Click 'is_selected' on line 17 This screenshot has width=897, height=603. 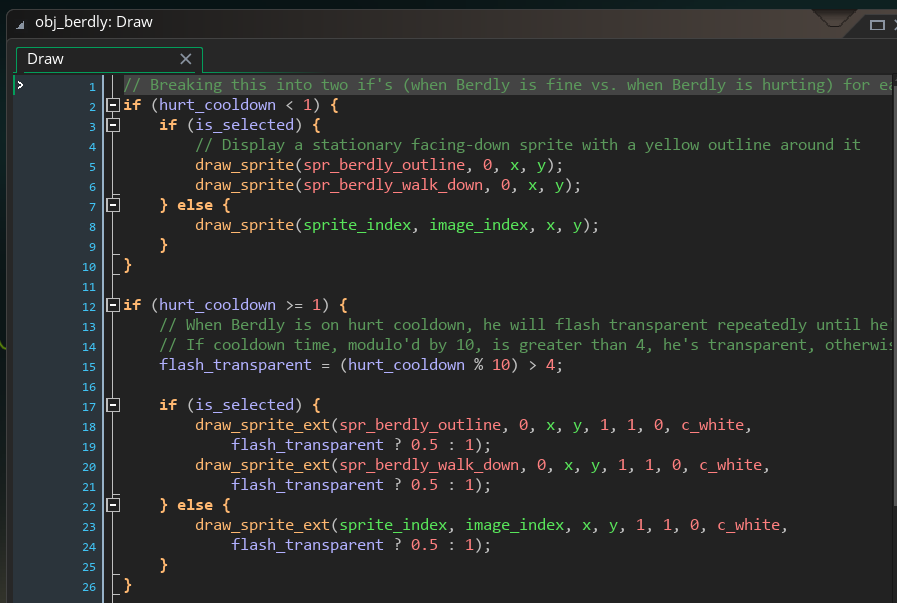(244, 405)
